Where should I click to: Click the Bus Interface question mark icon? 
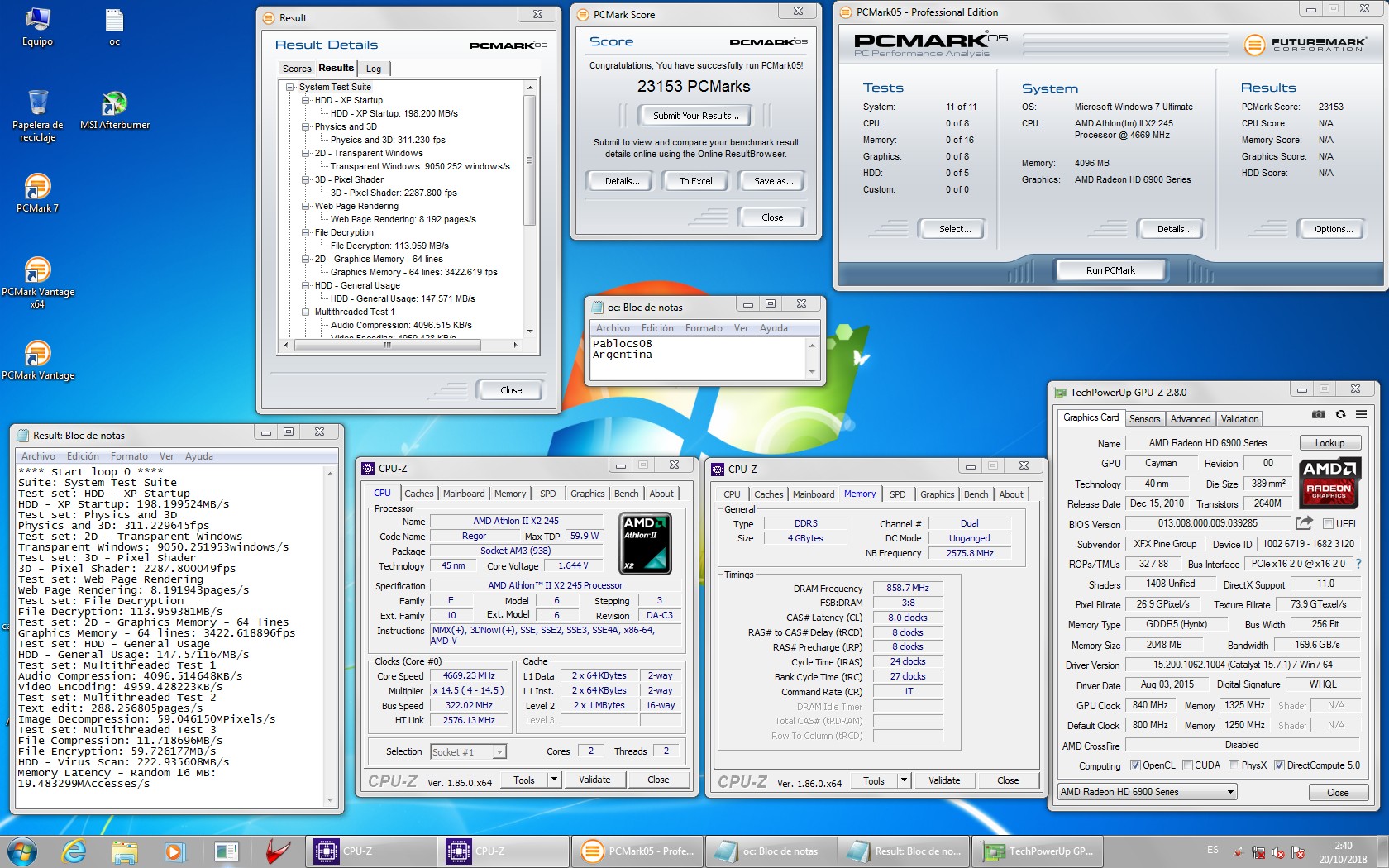click(1358, 564)
